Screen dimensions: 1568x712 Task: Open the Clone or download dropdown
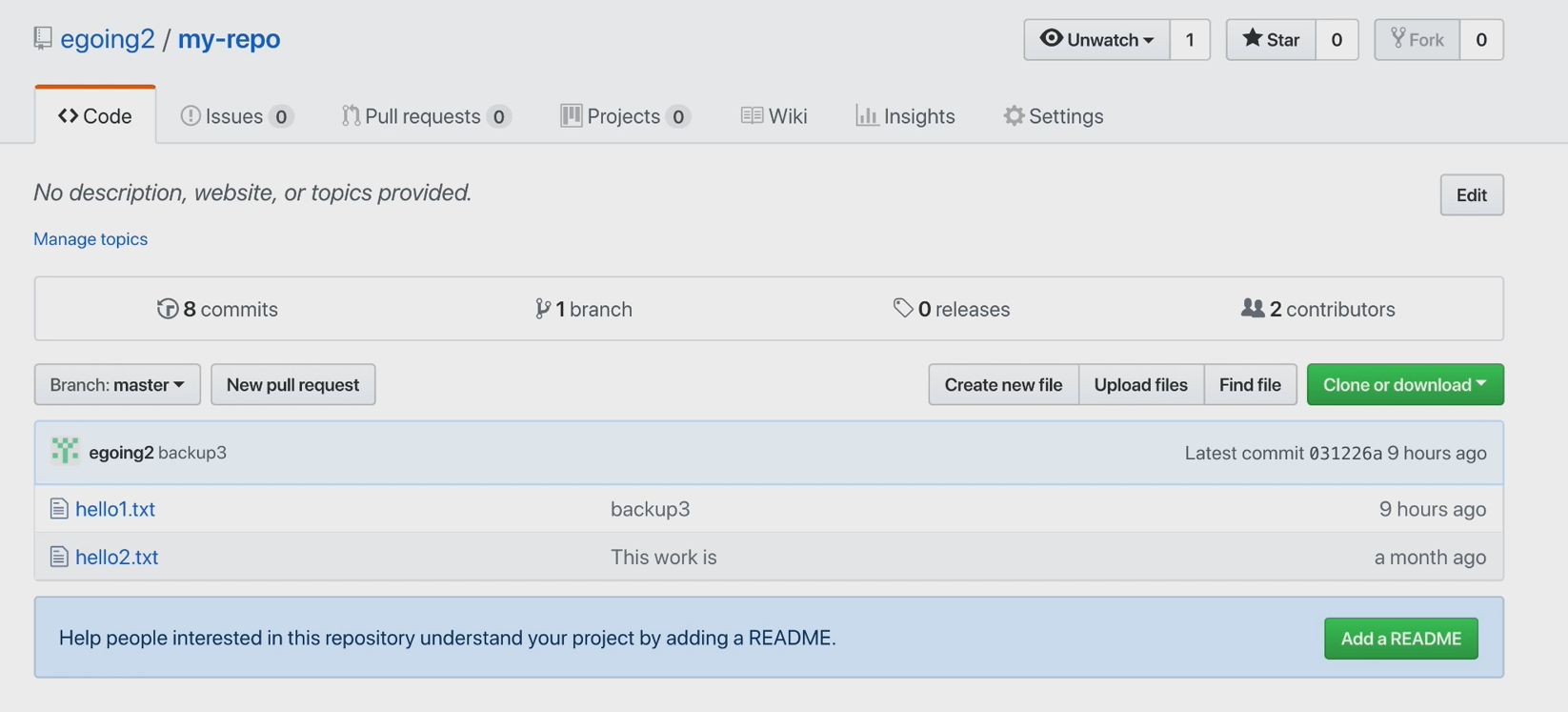coord(1405,384)
